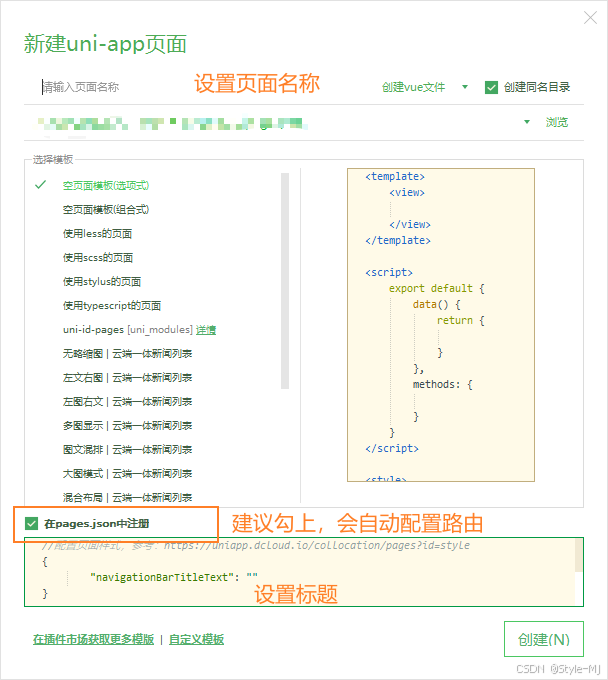The width and height of the screenshot is (608, 680).
Task: Click the blurred directory path field
Action: 173,124
